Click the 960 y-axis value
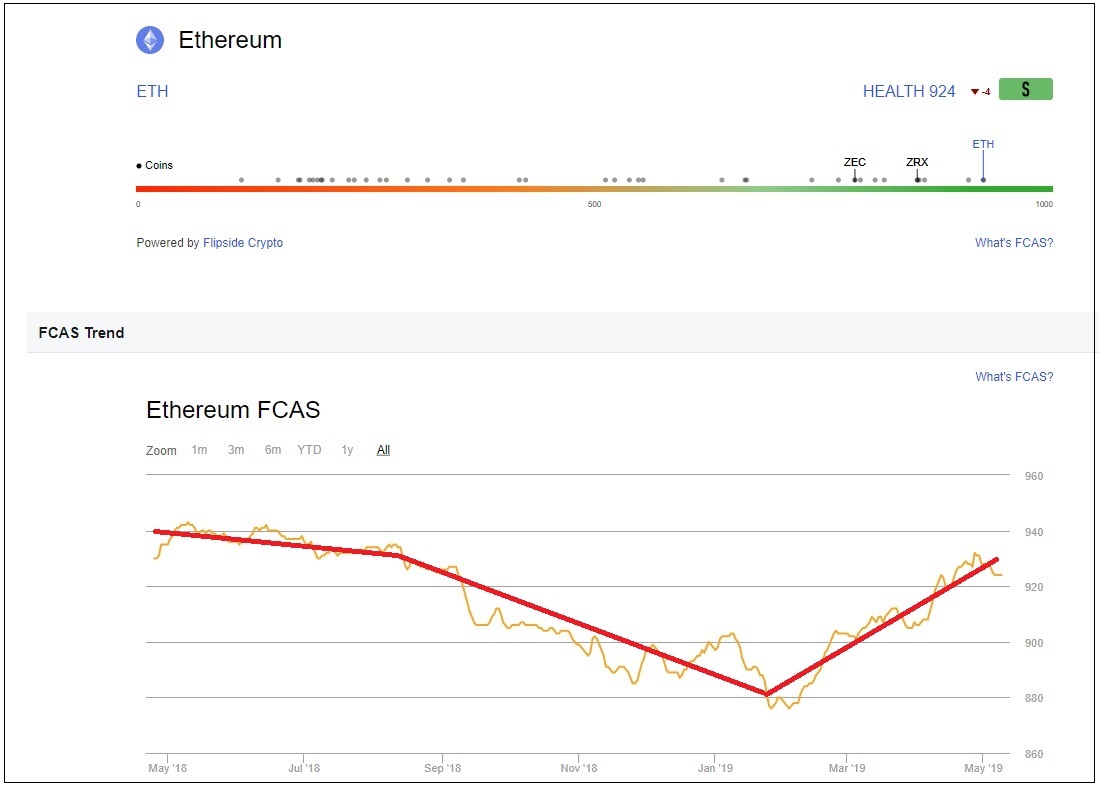1099x788 pixels. pos(1034,476)
